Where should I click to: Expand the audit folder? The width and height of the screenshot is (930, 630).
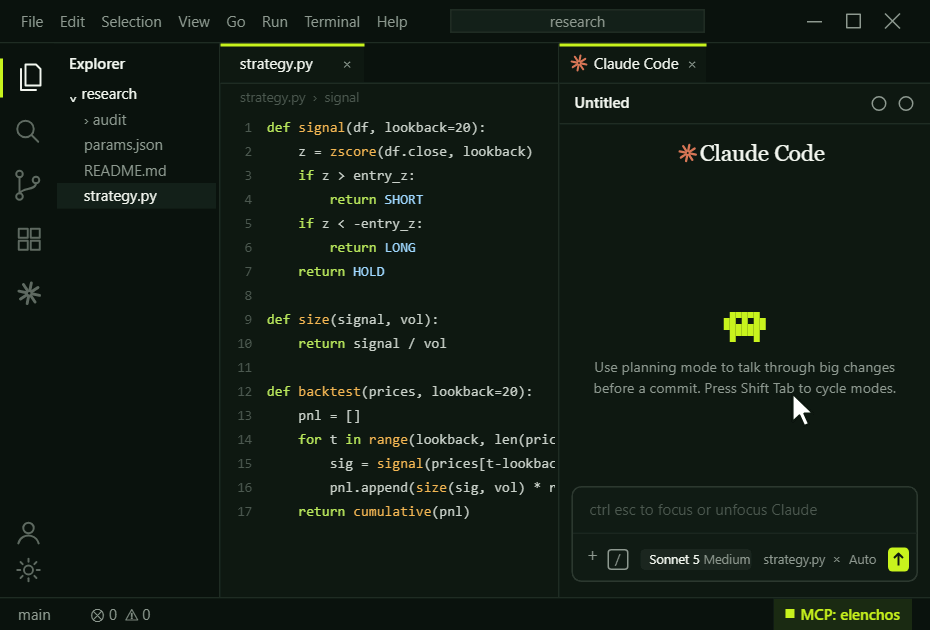click(x=87, y=120)
